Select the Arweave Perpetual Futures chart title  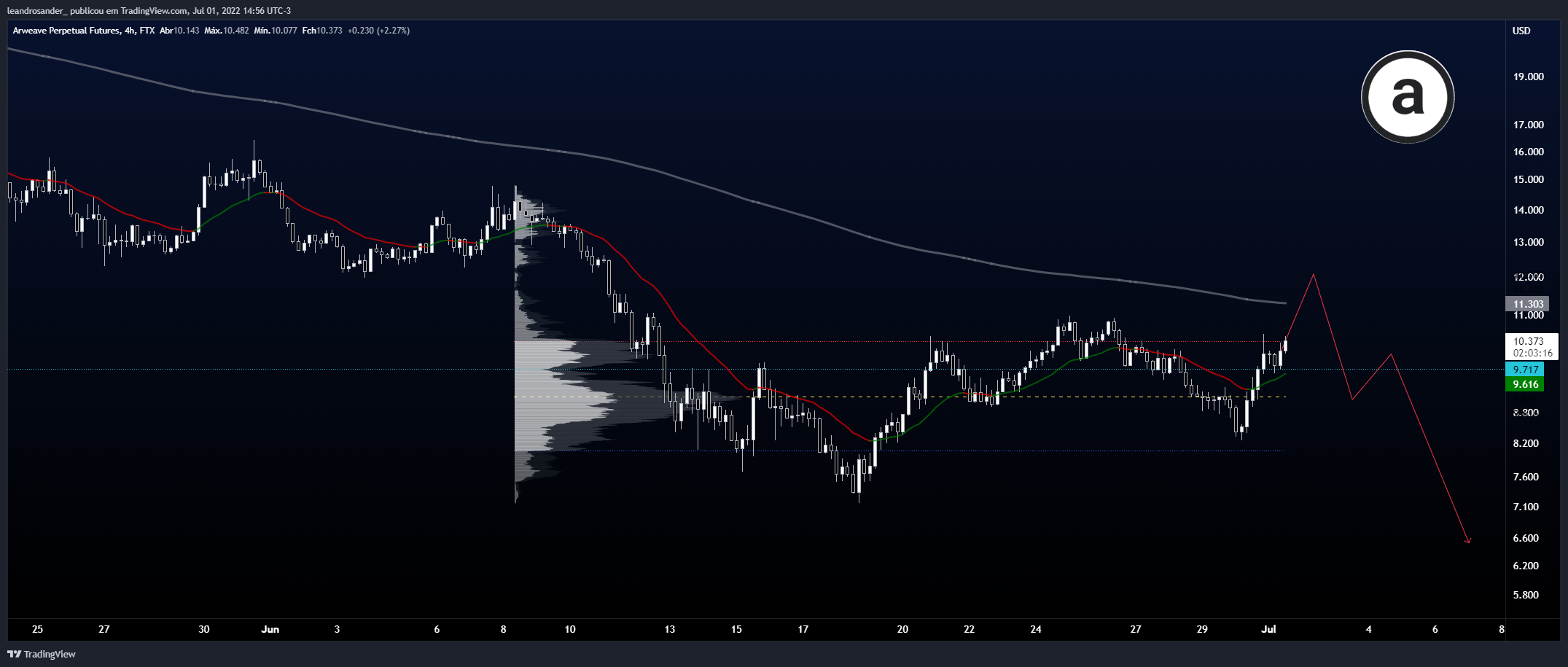coord(66,31)
